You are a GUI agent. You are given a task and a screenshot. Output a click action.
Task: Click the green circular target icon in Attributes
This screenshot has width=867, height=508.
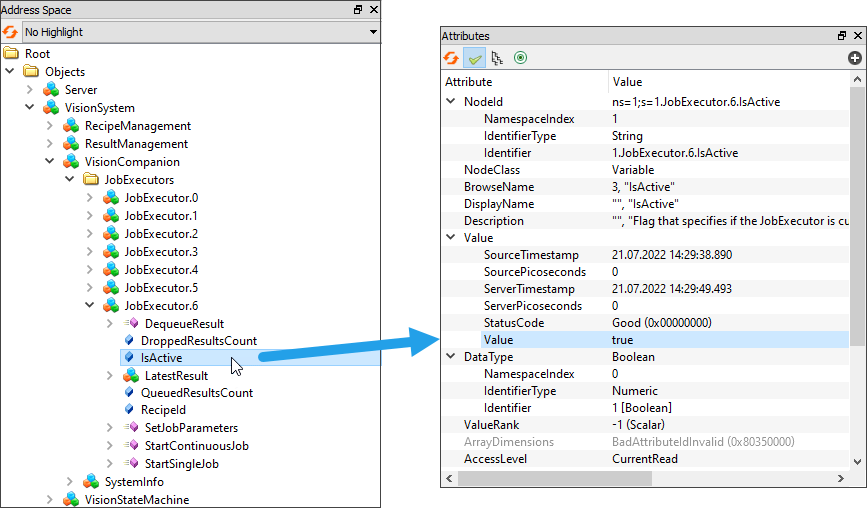[520, 58]
